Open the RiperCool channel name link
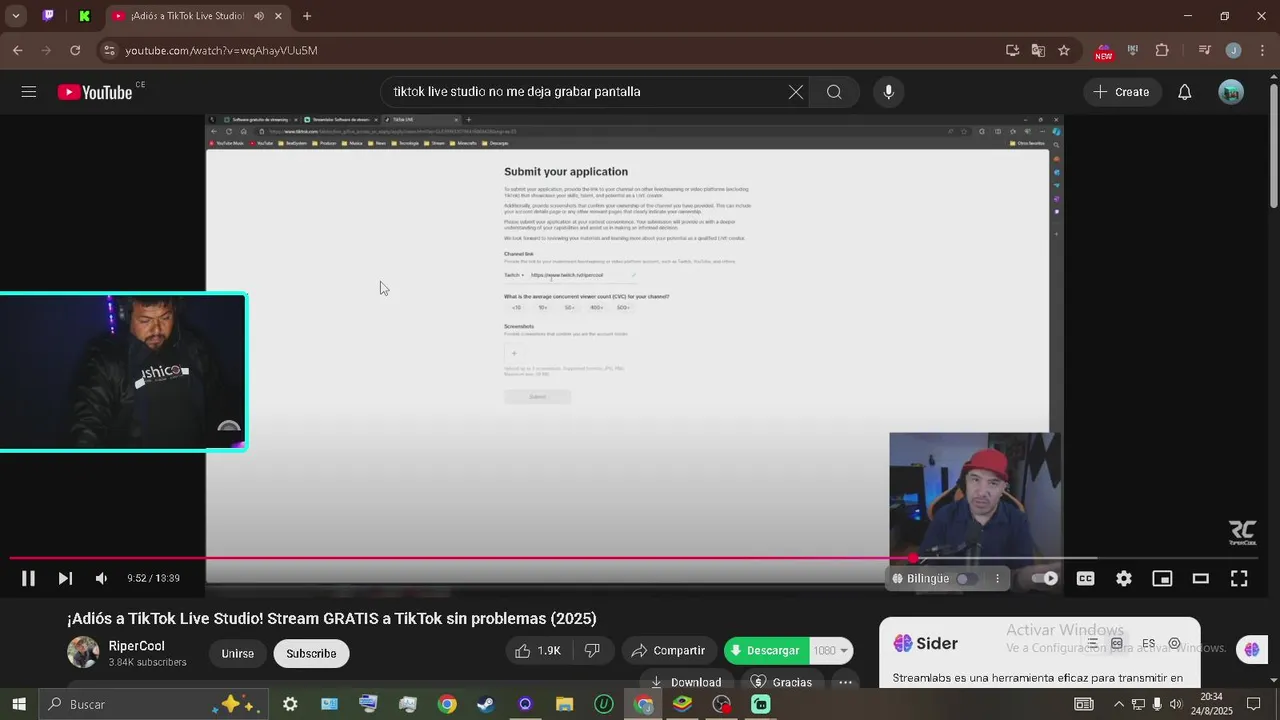1280x720 pixels. 137,646
